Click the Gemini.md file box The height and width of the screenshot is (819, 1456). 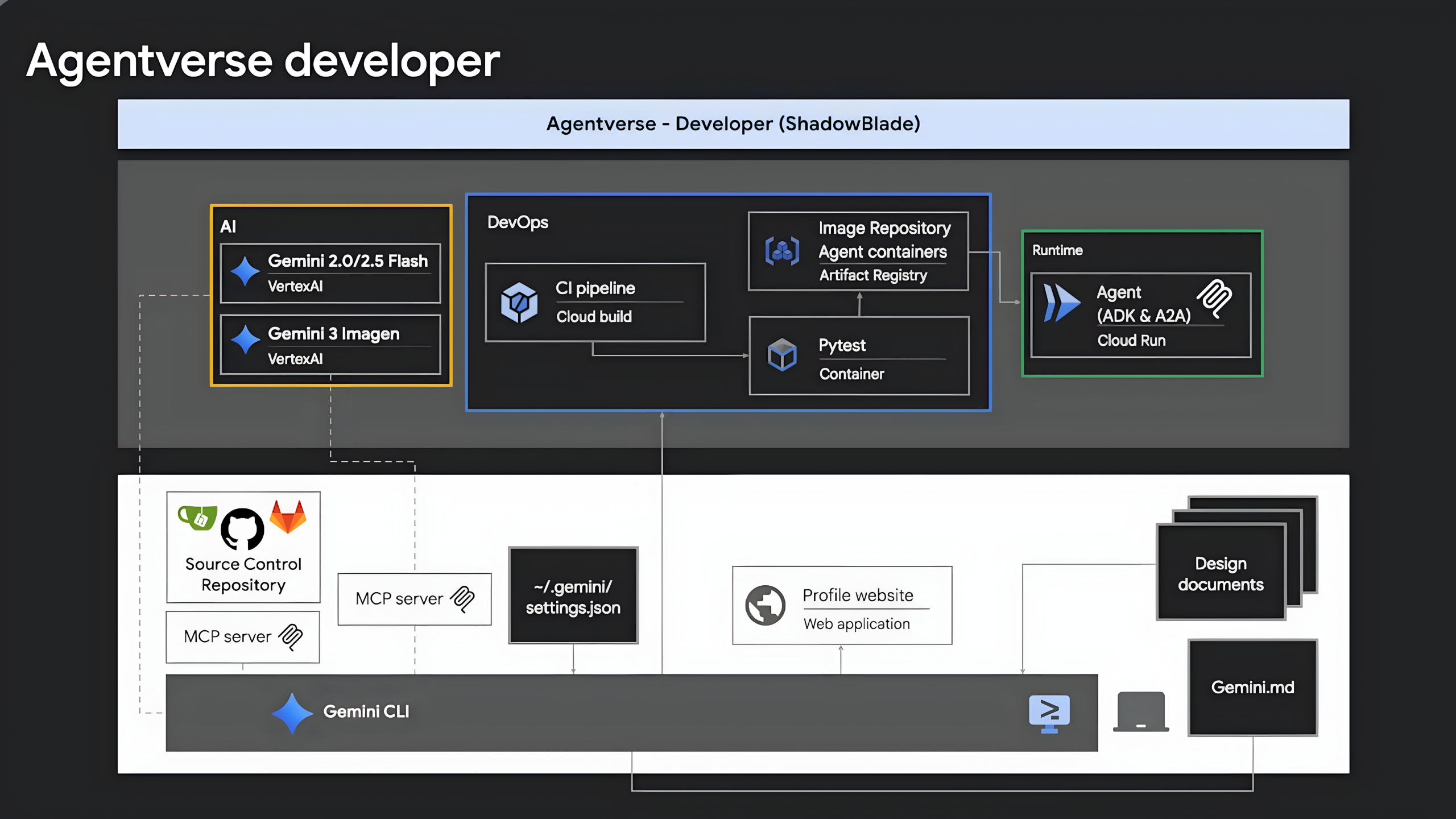point(1252,688)
